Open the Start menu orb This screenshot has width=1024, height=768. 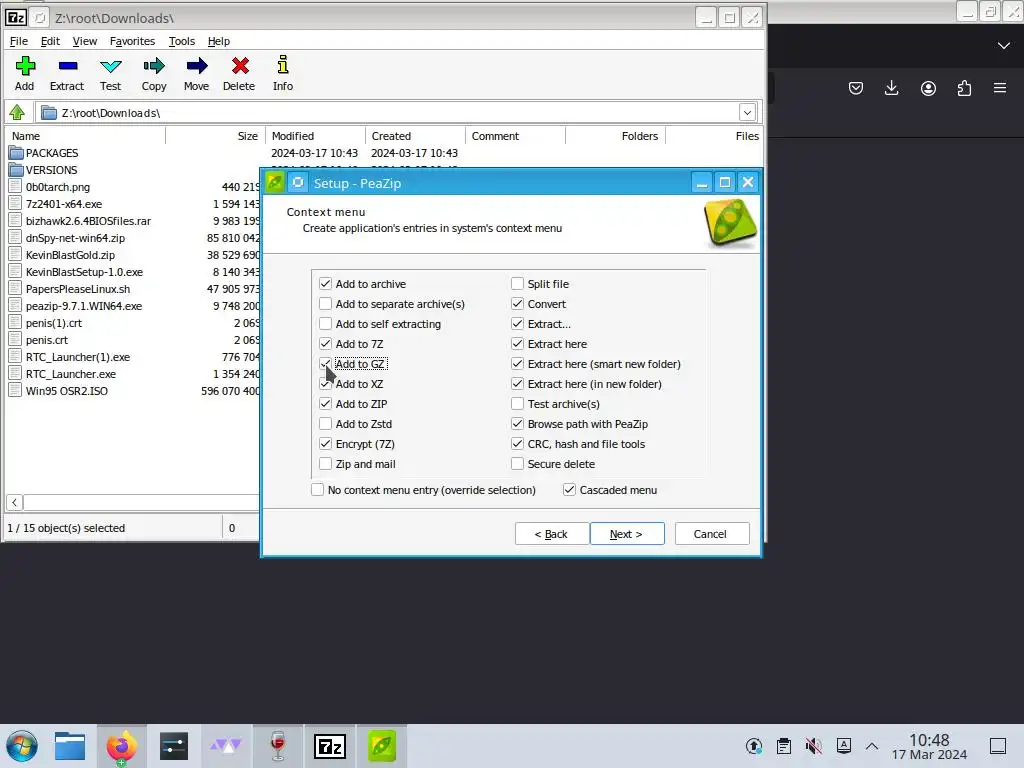tap(22, 746)
